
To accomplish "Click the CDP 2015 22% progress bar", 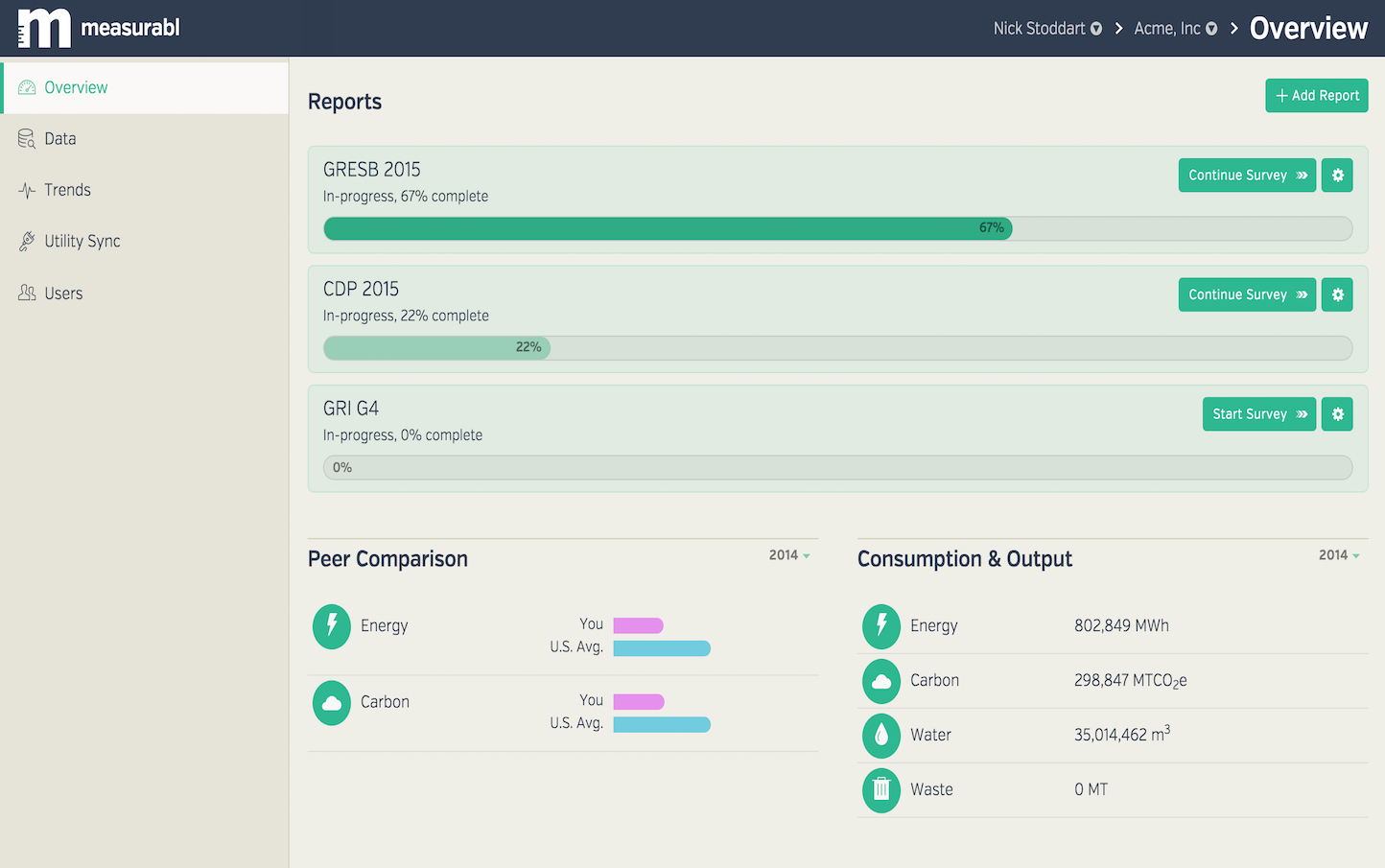I will [838, 348].
